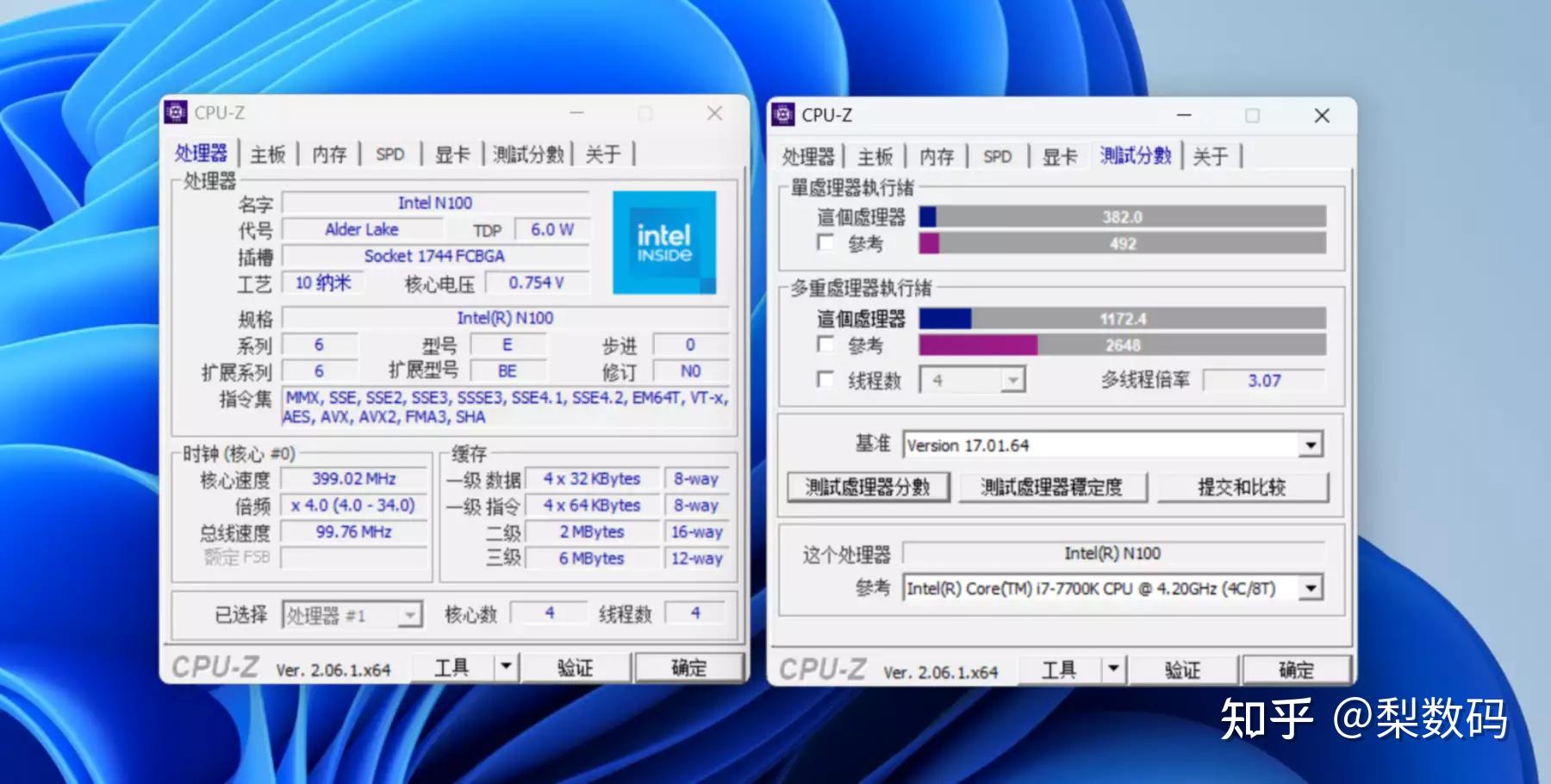Open the 已选择 處理器 #1 selector
The height and width of the screenshot is (784, 1551).
(410, 613)
